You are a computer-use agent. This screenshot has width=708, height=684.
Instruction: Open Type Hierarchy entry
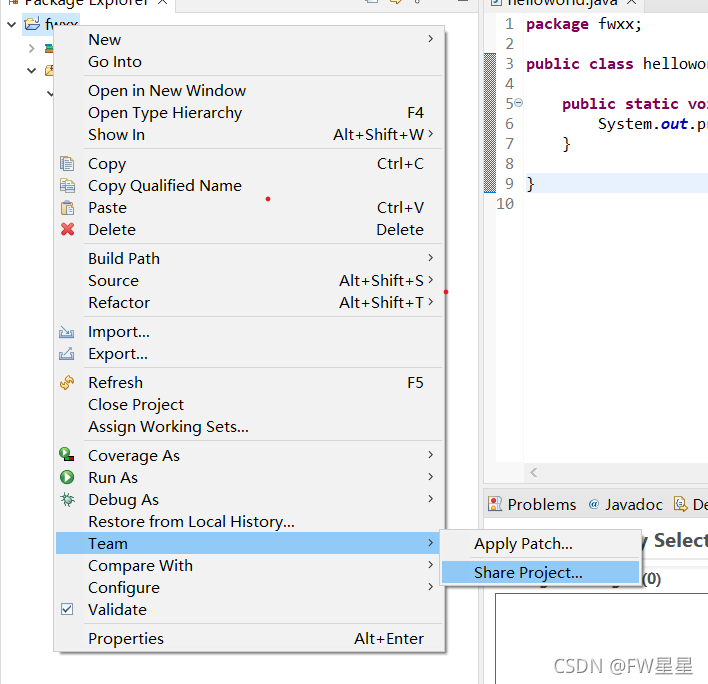249,113
